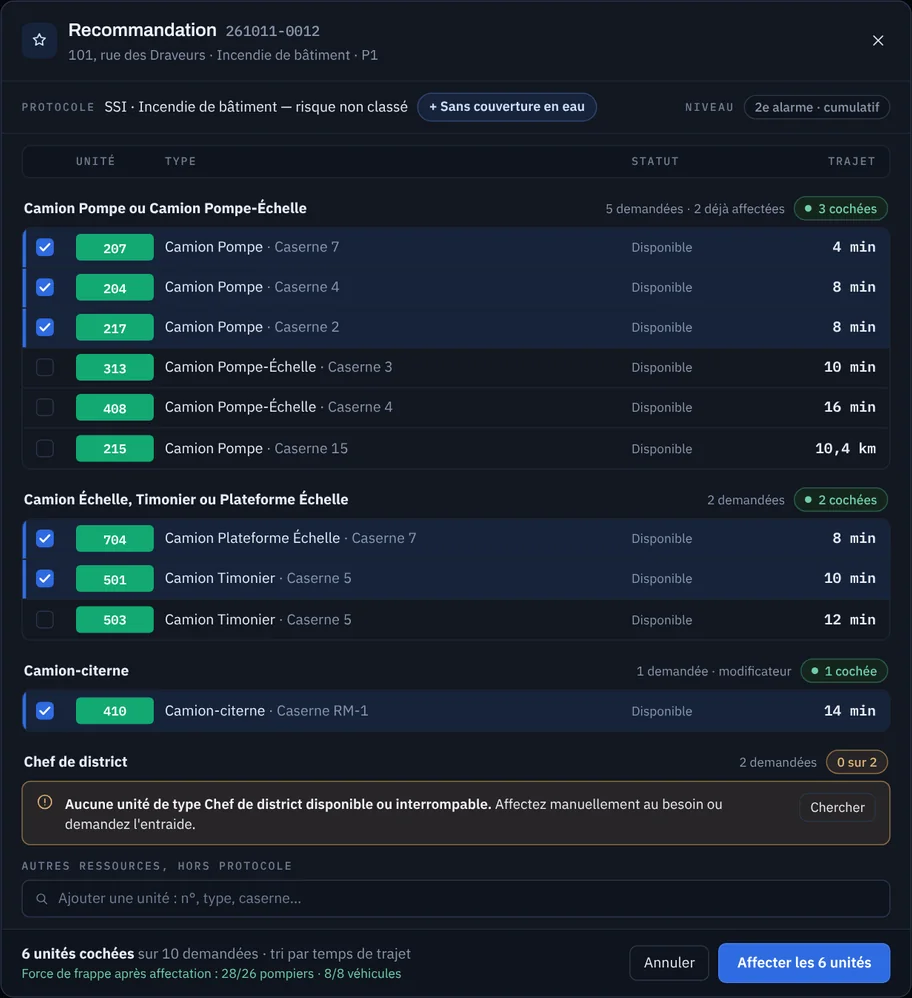The width and height of the screenshot is (912, 998).
Task: Click Chercher to find a Chef de district
Action: point(837,807)
